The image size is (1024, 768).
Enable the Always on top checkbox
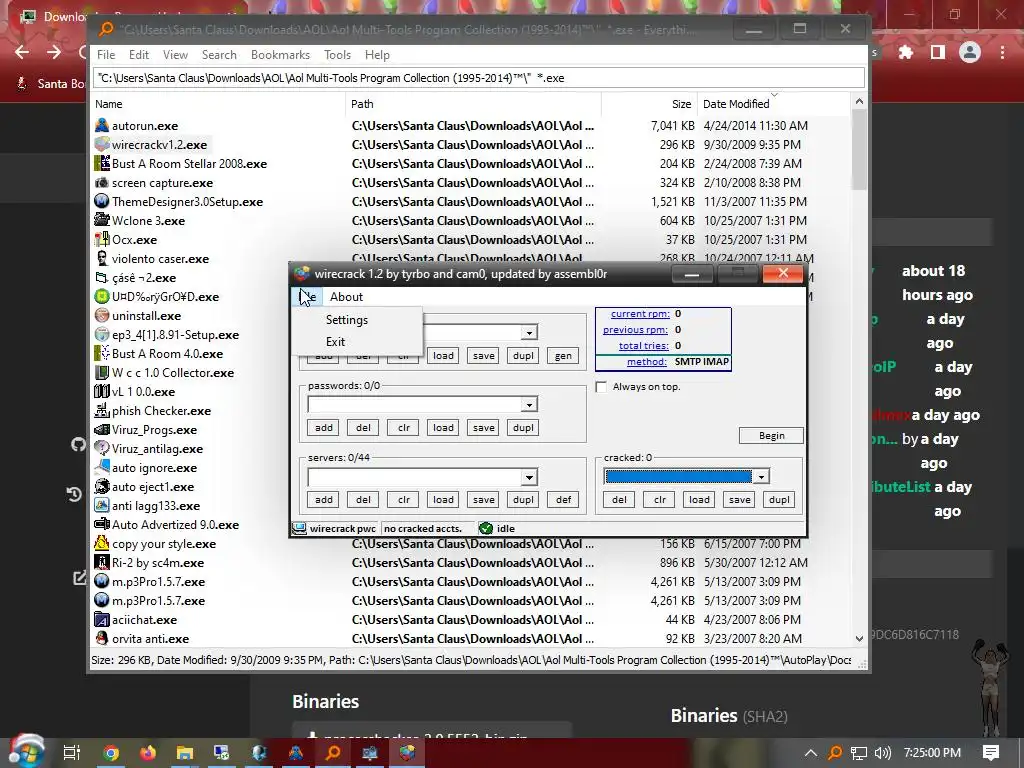pyautogui.click(x=601, y=387)
